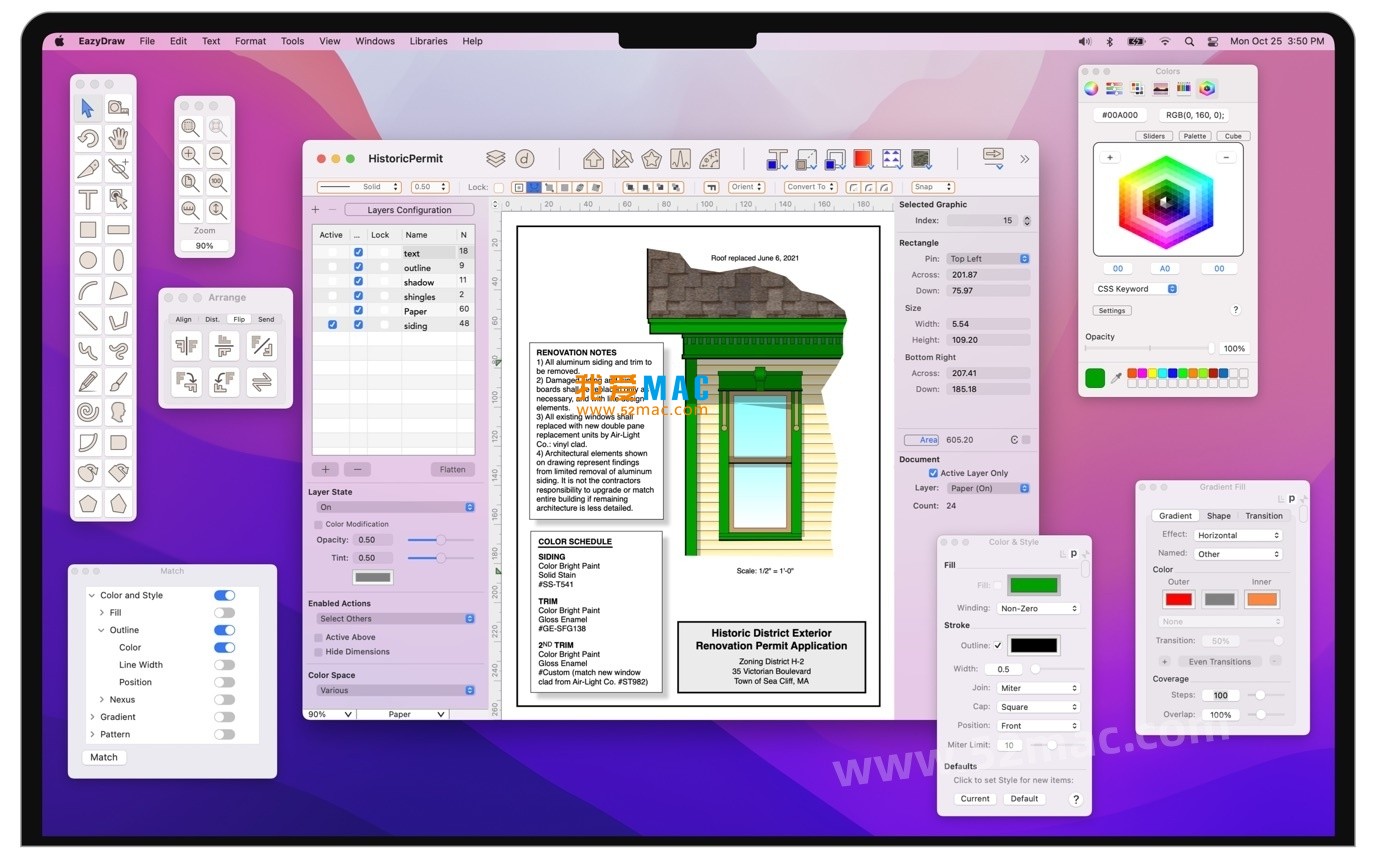Click the red swatch under Outer in Gradient Fill
Viewport: 1373px width, 858px height.
[x=1178, y=599]
